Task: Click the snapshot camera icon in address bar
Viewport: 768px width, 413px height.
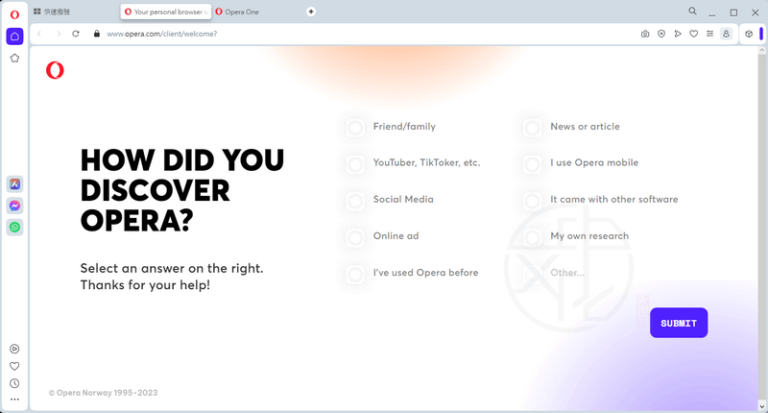Action: [645, 33]
